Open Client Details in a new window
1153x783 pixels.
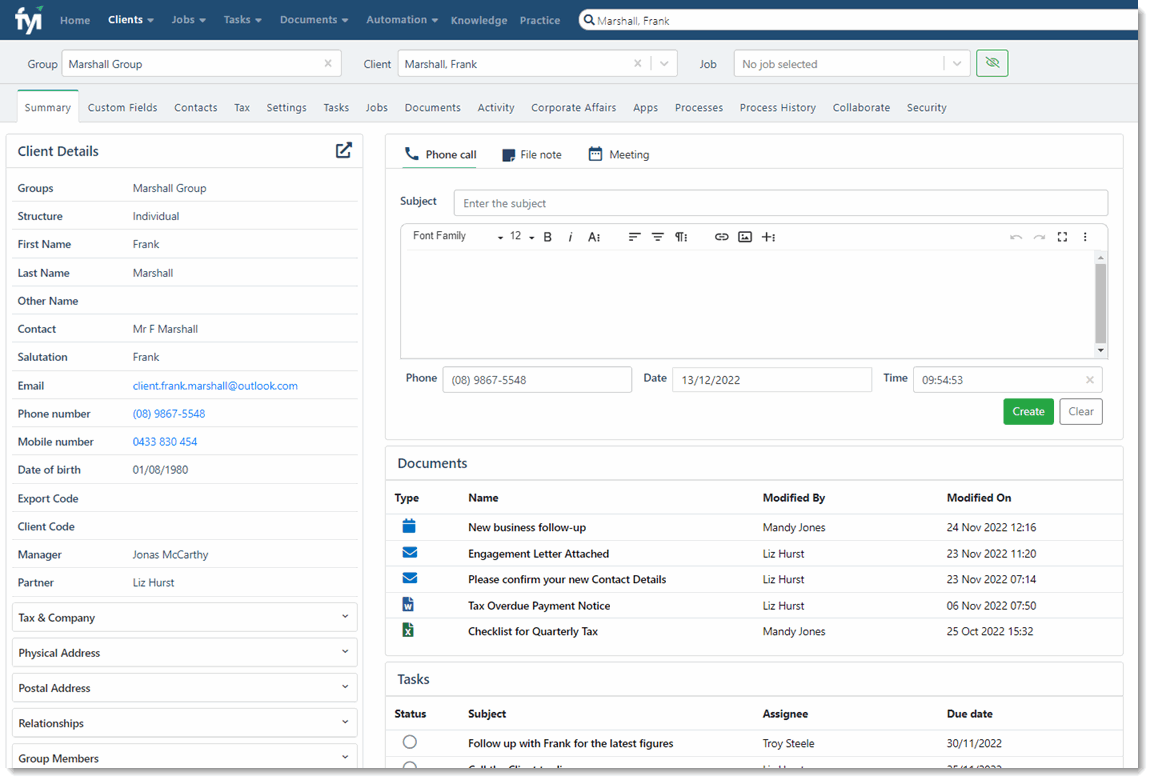343,150
